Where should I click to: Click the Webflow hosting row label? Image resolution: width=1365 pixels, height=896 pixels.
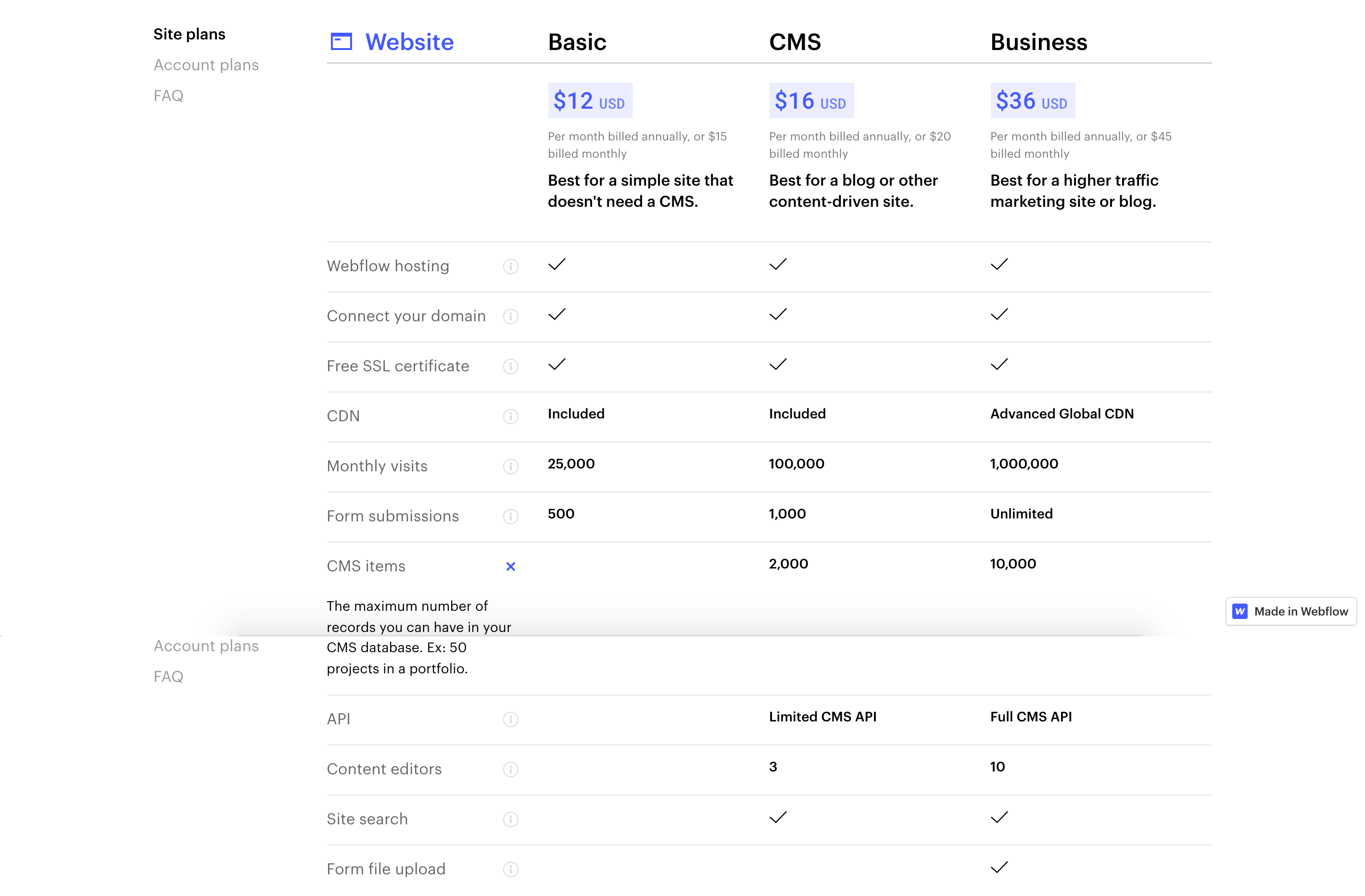388,266
